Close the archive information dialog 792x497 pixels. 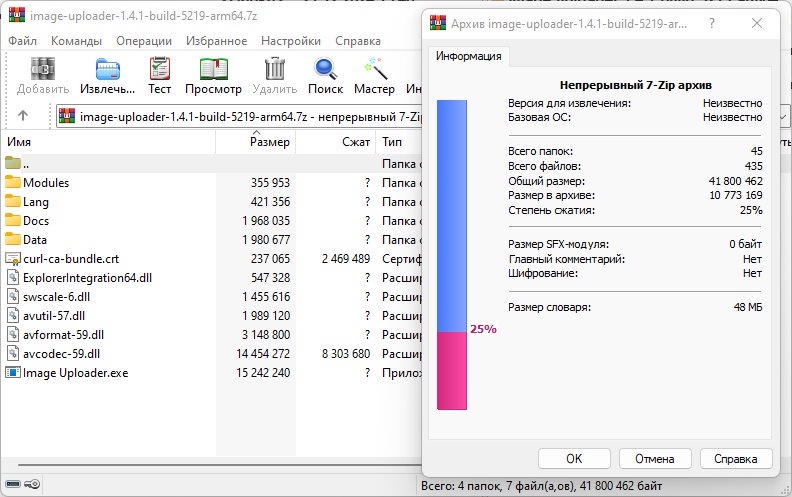click(757, 23)
